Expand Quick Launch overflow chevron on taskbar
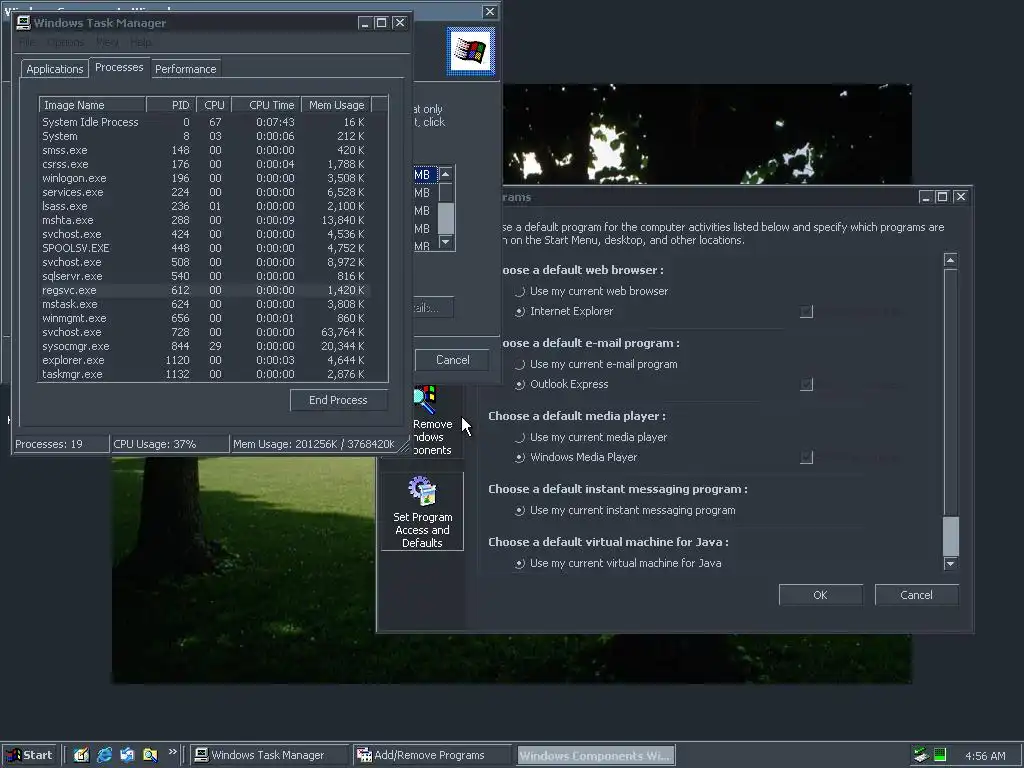 (x=172, y=752)
